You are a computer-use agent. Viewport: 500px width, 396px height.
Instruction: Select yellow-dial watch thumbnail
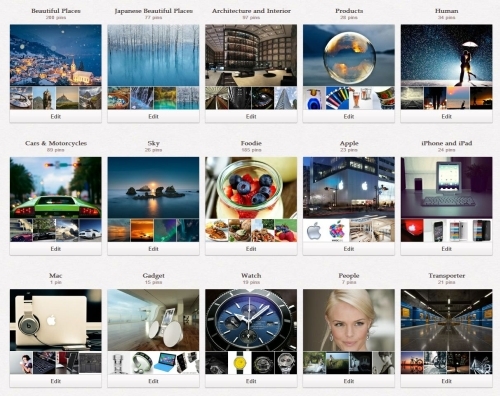[x=239, y=363]
